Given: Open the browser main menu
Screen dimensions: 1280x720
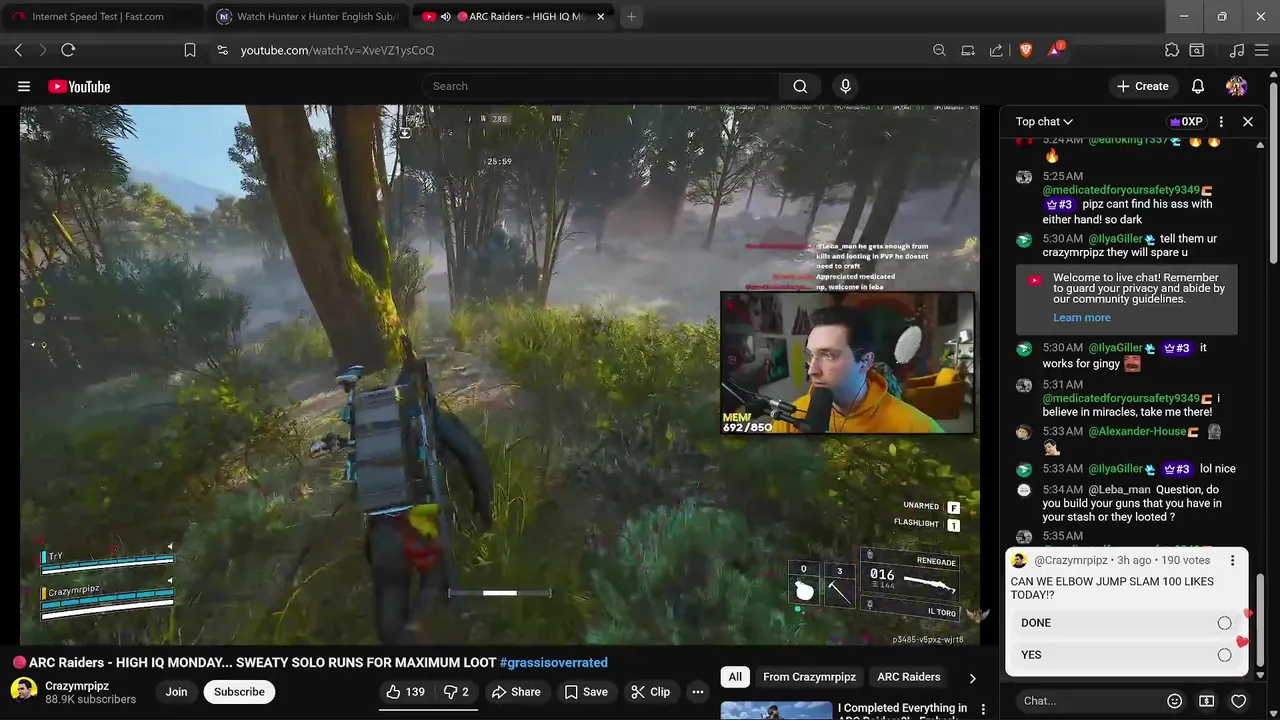Looking at the screenshot, I should click(1262, 50).
